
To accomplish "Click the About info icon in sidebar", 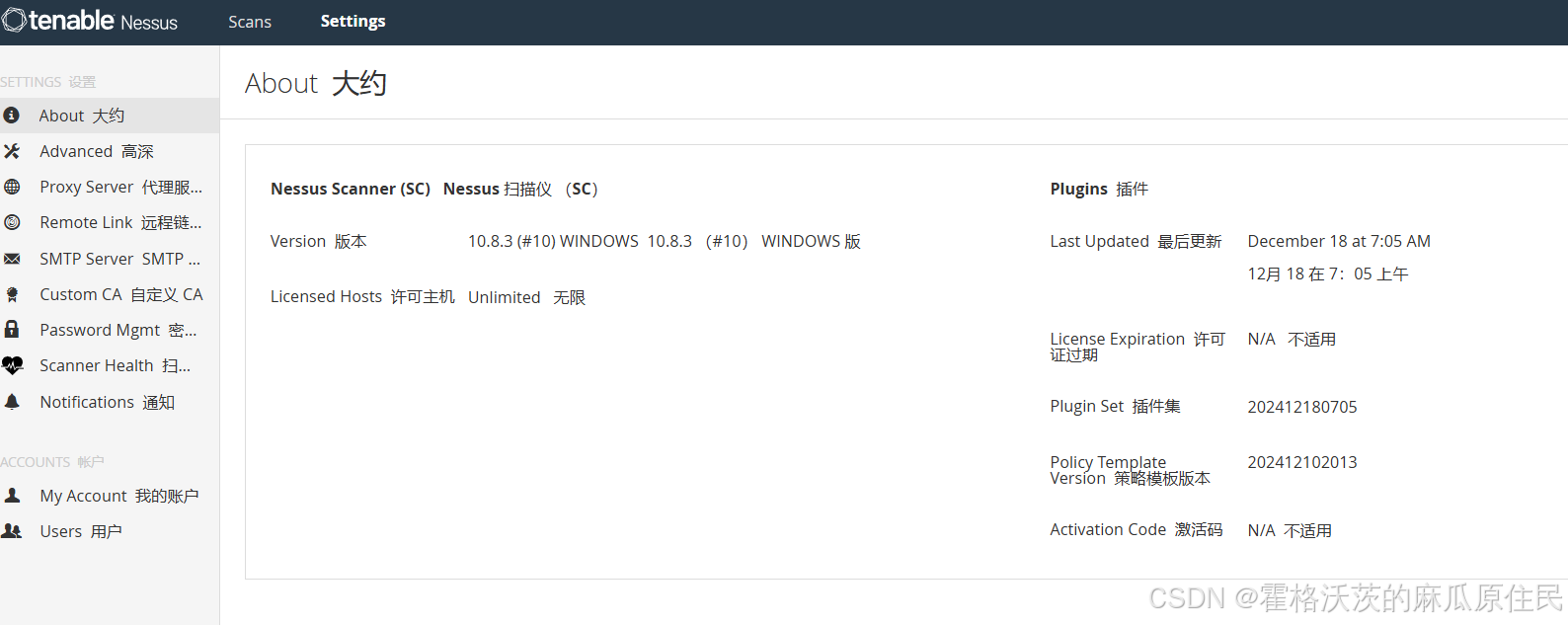I will pos(12,116).
